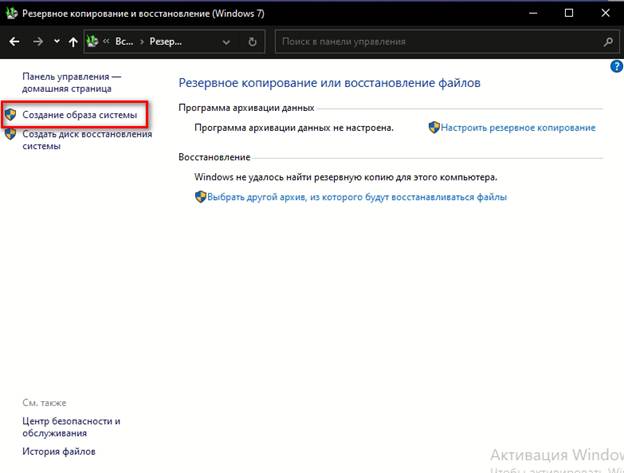Image resolution: width=624 pixels, height=473 pixels.
Task: Click text 'Windows не удалось найти резервную копию'
Action: click(346, 177)
